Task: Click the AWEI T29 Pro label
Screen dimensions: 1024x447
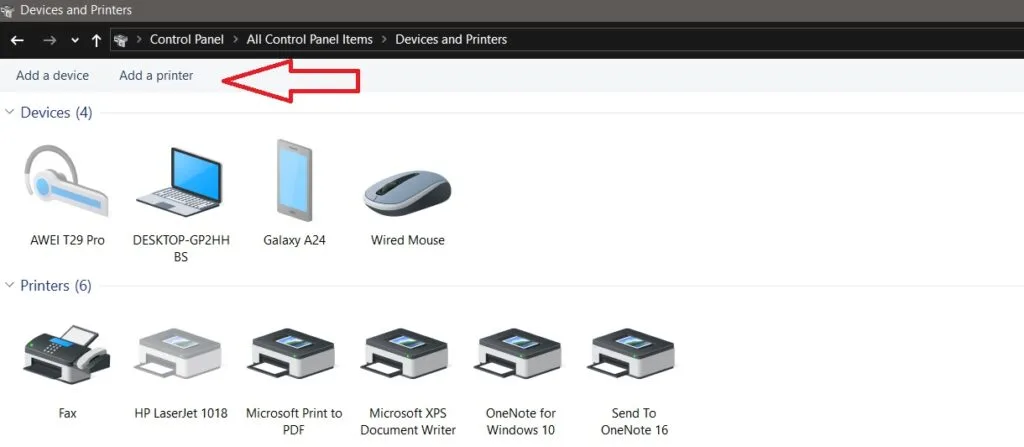Action: point(67,240)
